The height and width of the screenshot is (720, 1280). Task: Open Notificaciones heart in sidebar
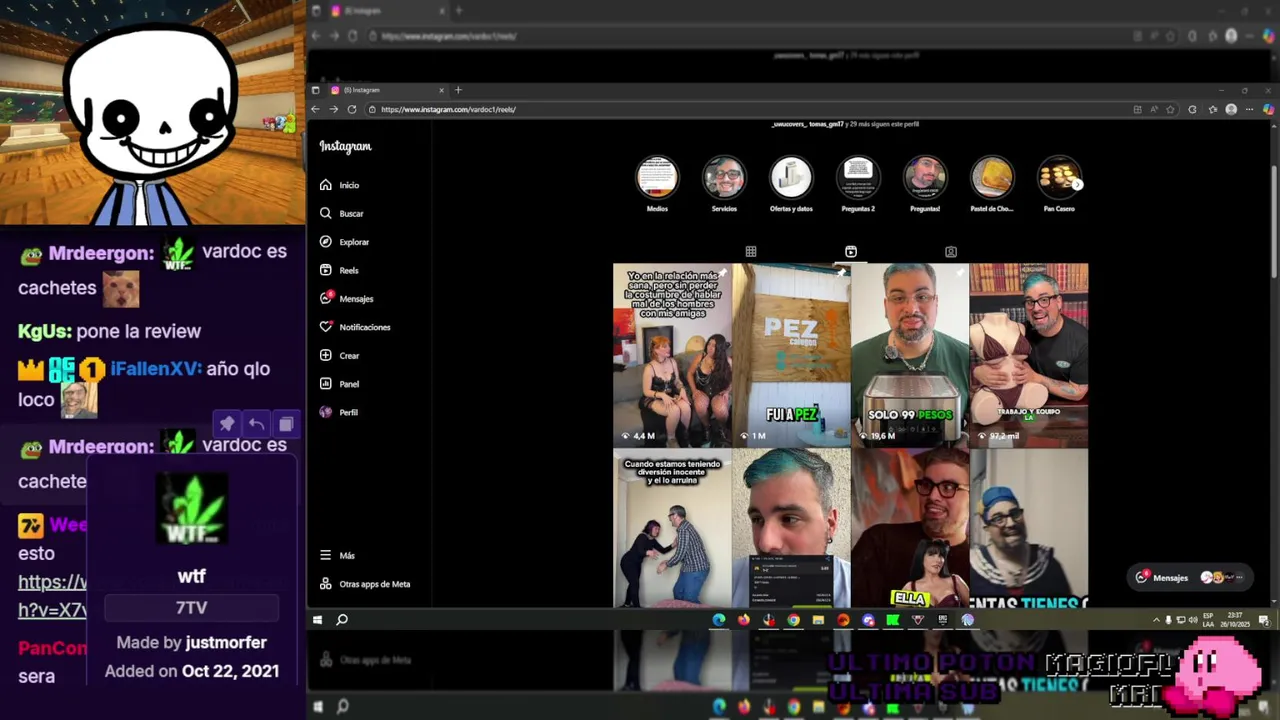tap(355, 327)
